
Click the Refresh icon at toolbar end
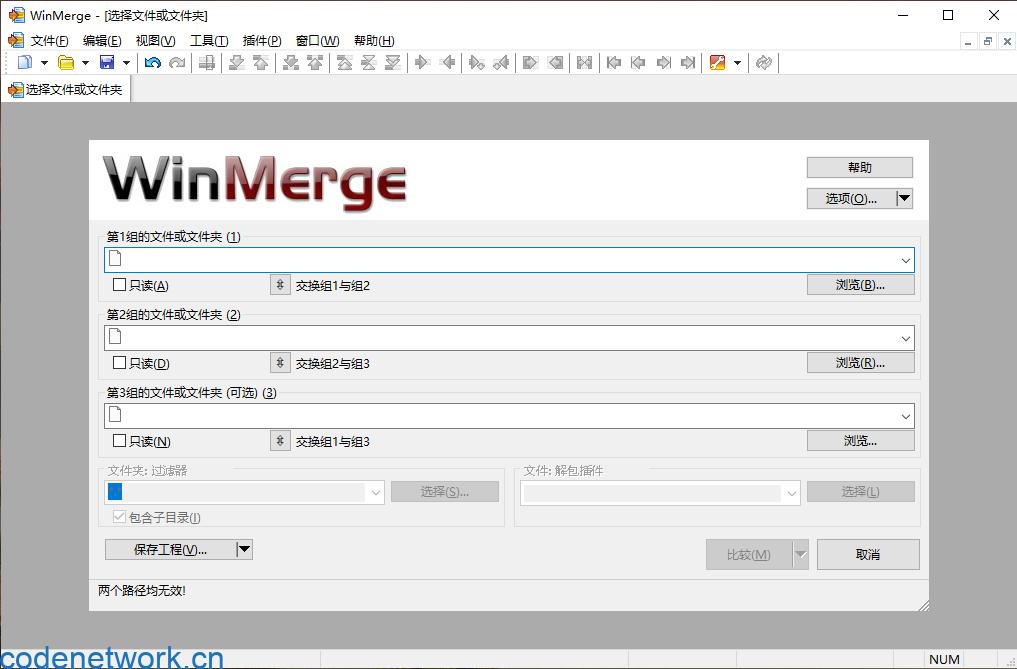(x=764, y=63)
